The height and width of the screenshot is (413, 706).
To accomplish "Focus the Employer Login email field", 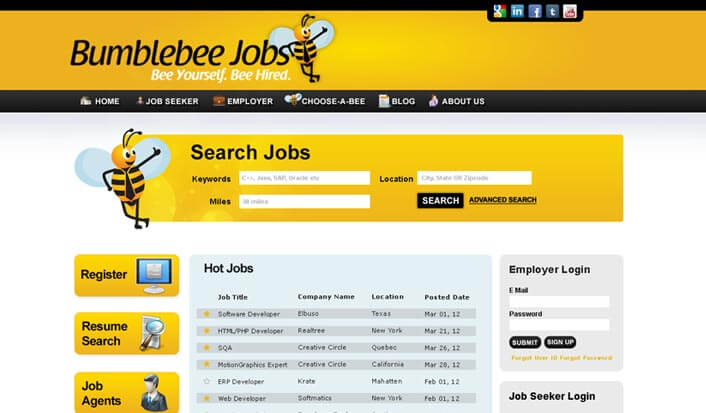I will tap(559, 301).
